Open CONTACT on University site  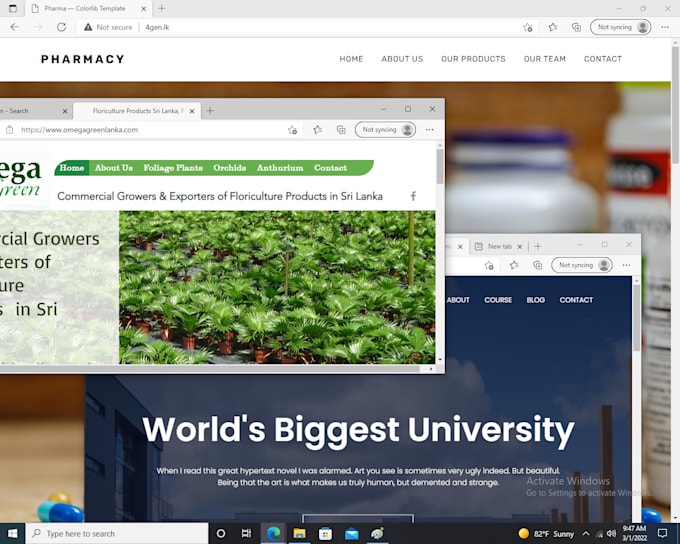576,300
